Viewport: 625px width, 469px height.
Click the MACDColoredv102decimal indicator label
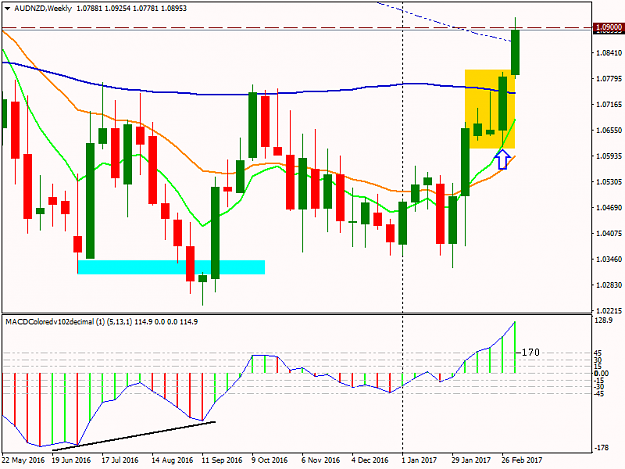click(x=48, y=322)
